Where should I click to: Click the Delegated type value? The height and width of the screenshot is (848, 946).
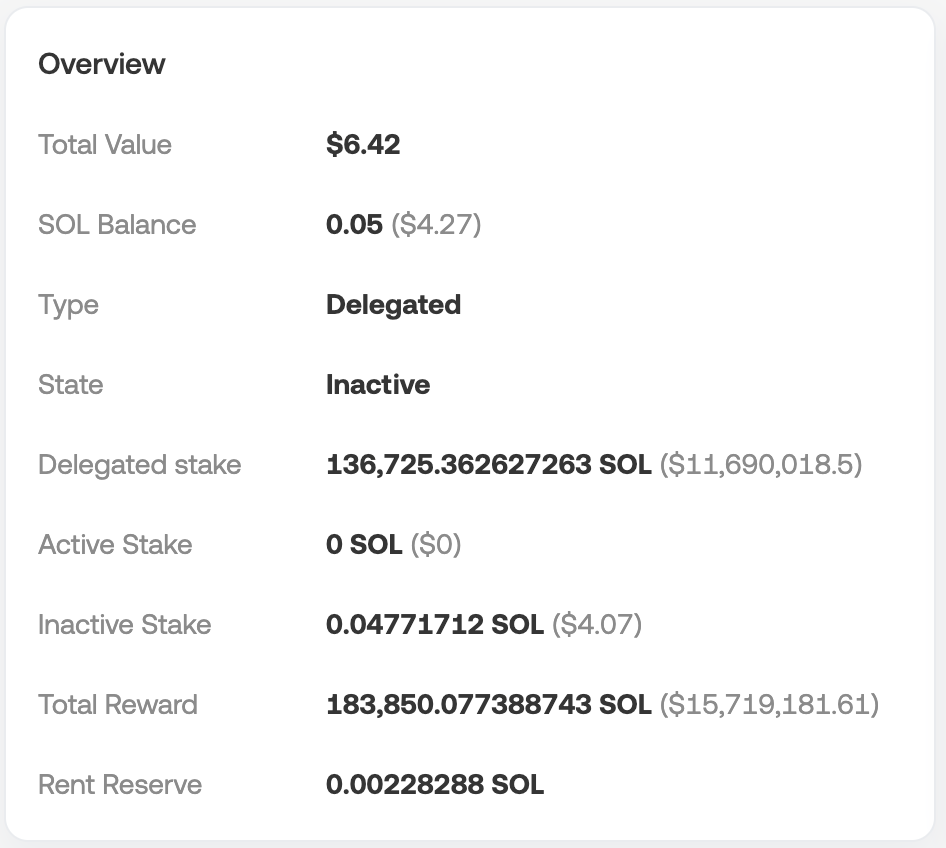point(393,305)
